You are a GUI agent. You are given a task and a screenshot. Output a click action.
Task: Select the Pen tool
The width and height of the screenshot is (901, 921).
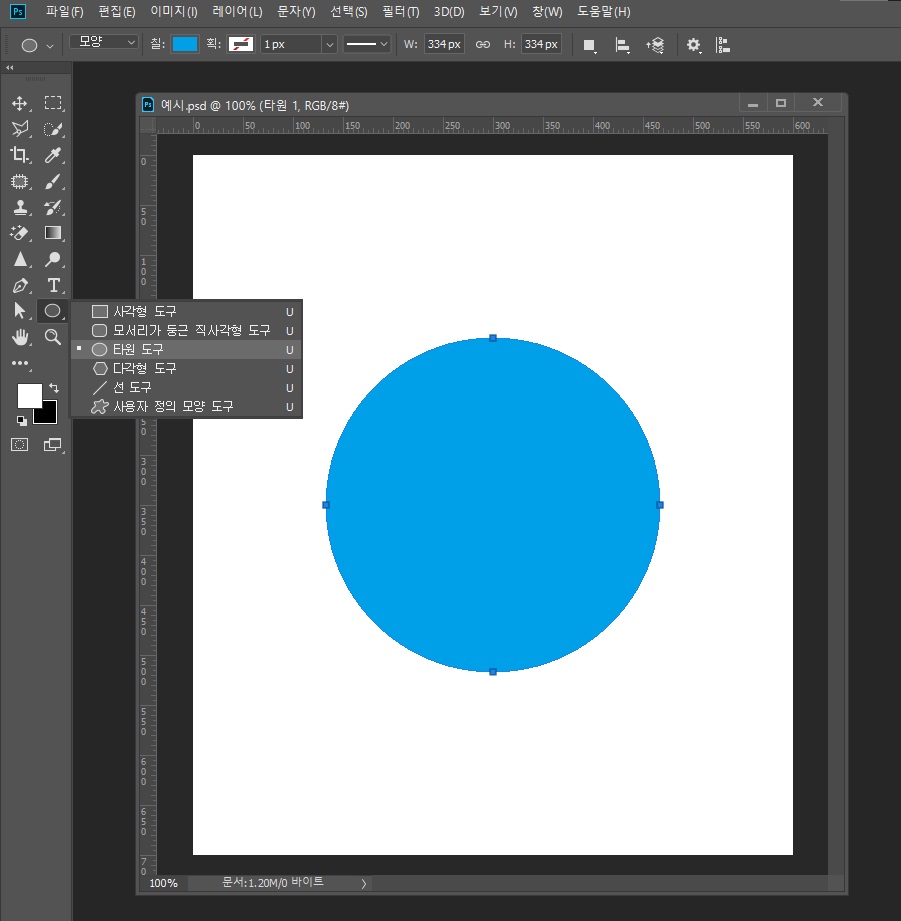(19, 285)
